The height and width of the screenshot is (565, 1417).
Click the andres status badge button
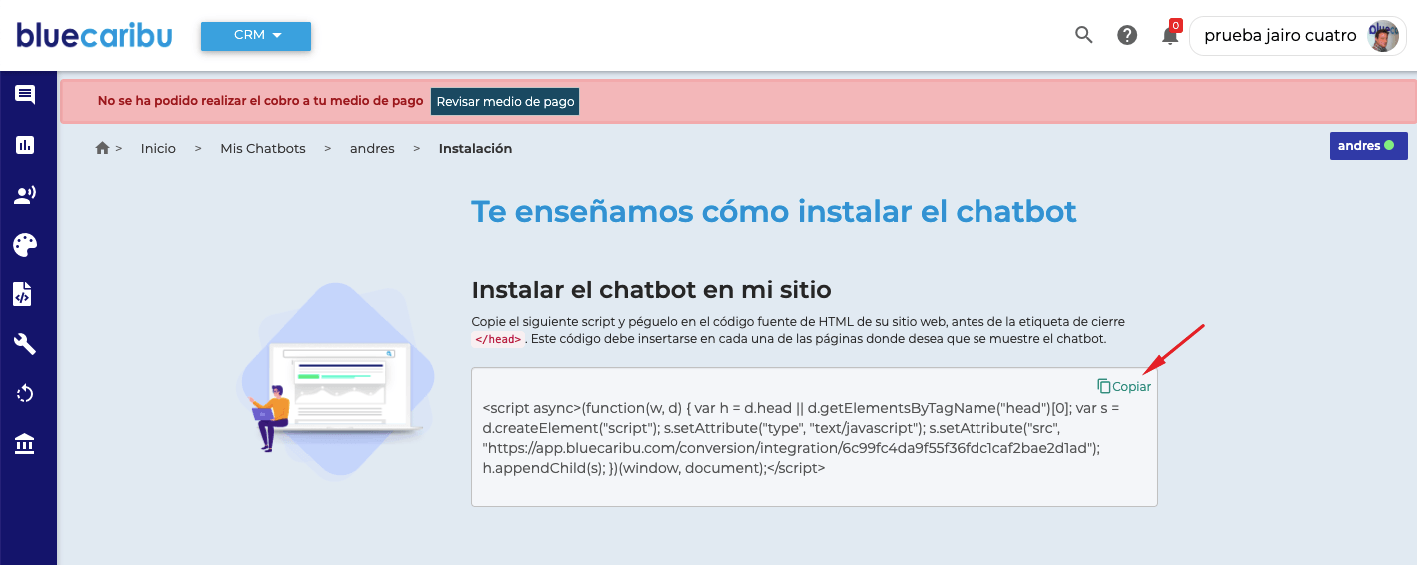1368,146
